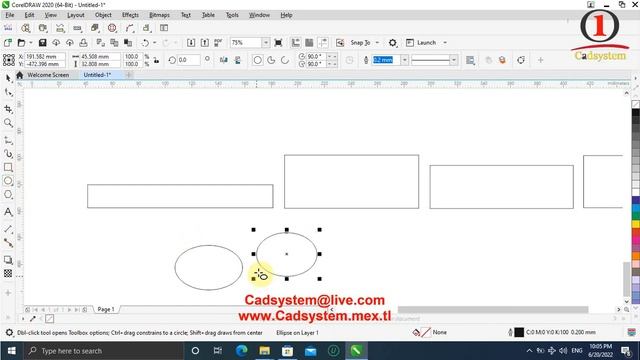This screenshot has width=640, height=360.
Task: Create a new document
Action: point(8,42)
